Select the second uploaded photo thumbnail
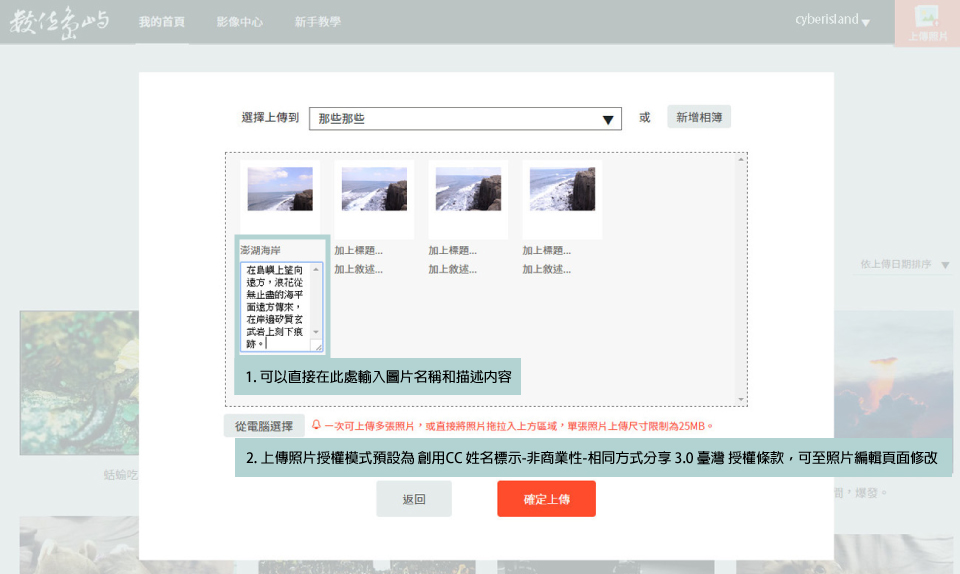 (x=374, y=189)
